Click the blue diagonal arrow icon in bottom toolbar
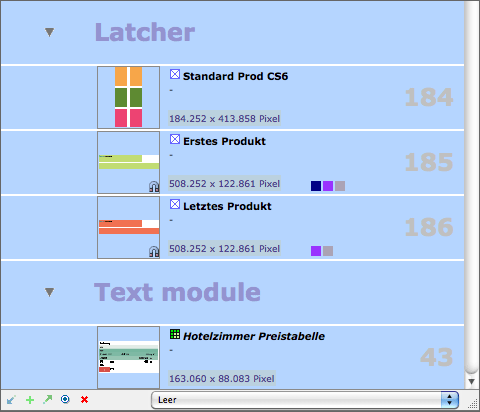 coord(11,399)
